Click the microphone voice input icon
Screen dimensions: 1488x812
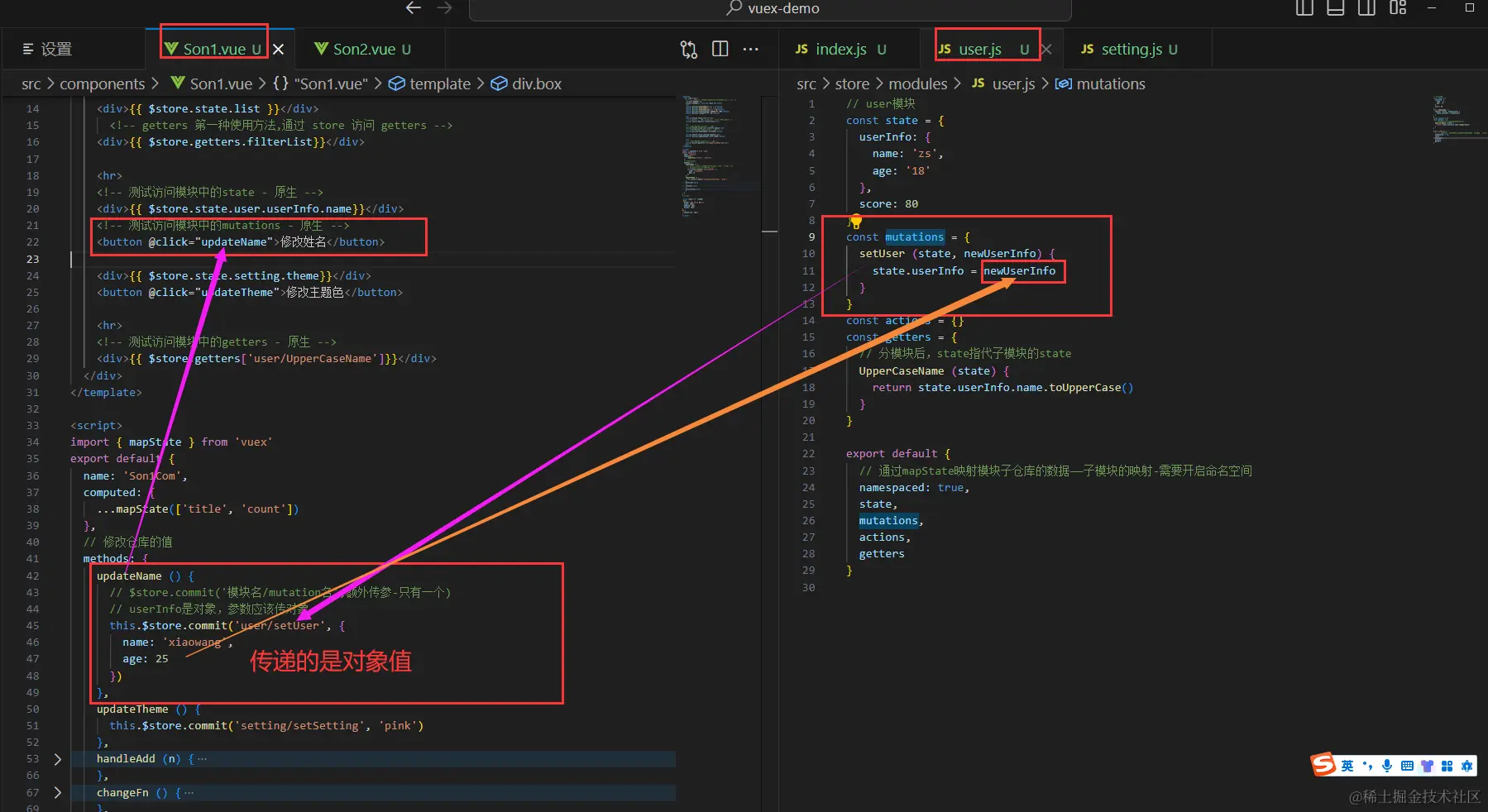click(1387, 766)
